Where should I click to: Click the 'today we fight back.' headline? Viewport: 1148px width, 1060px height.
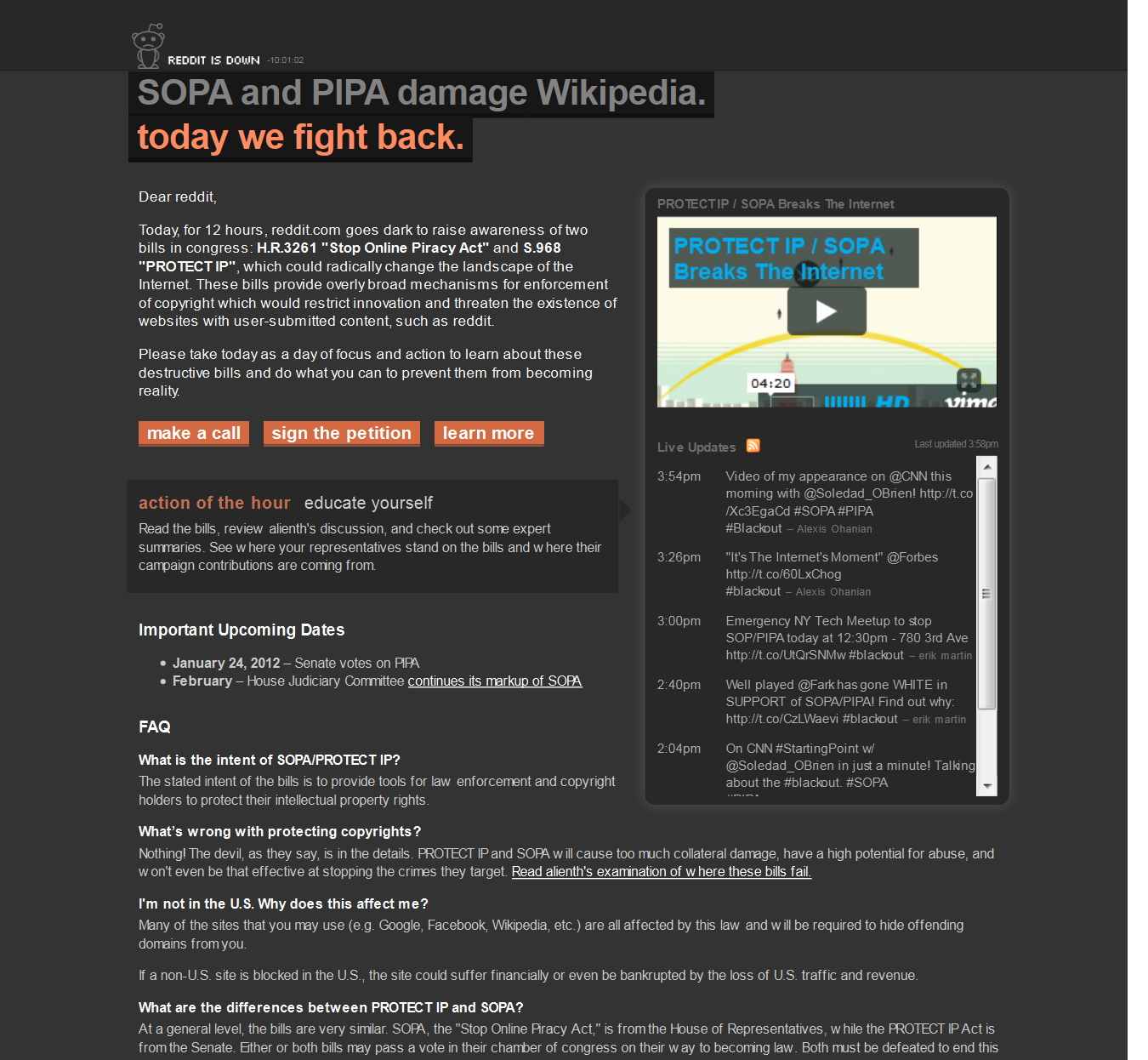300,138
